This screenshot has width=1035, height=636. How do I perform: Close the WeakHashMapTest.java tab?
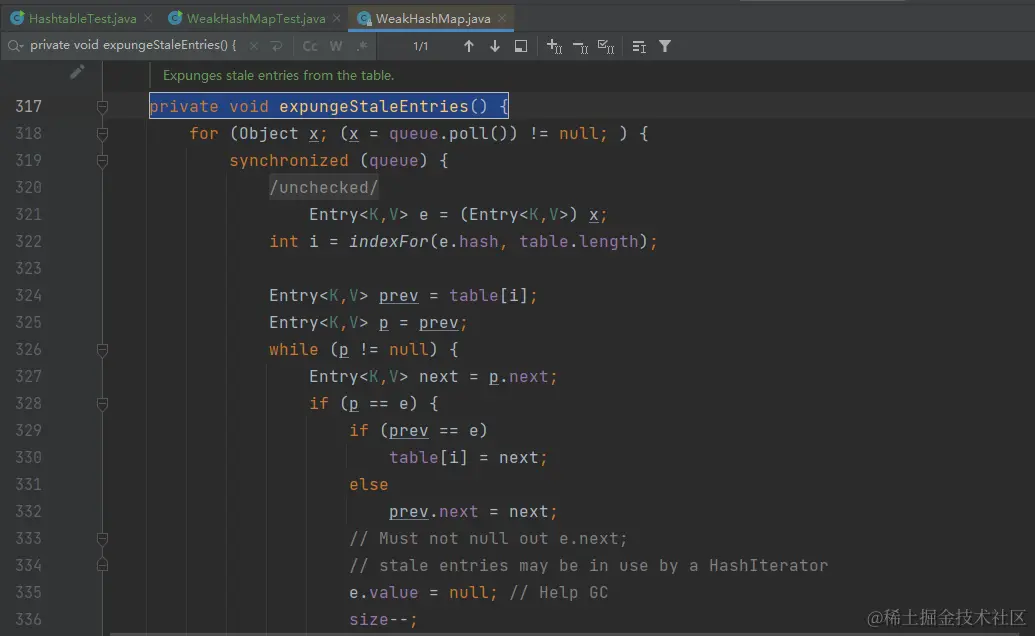click(337, 18)
